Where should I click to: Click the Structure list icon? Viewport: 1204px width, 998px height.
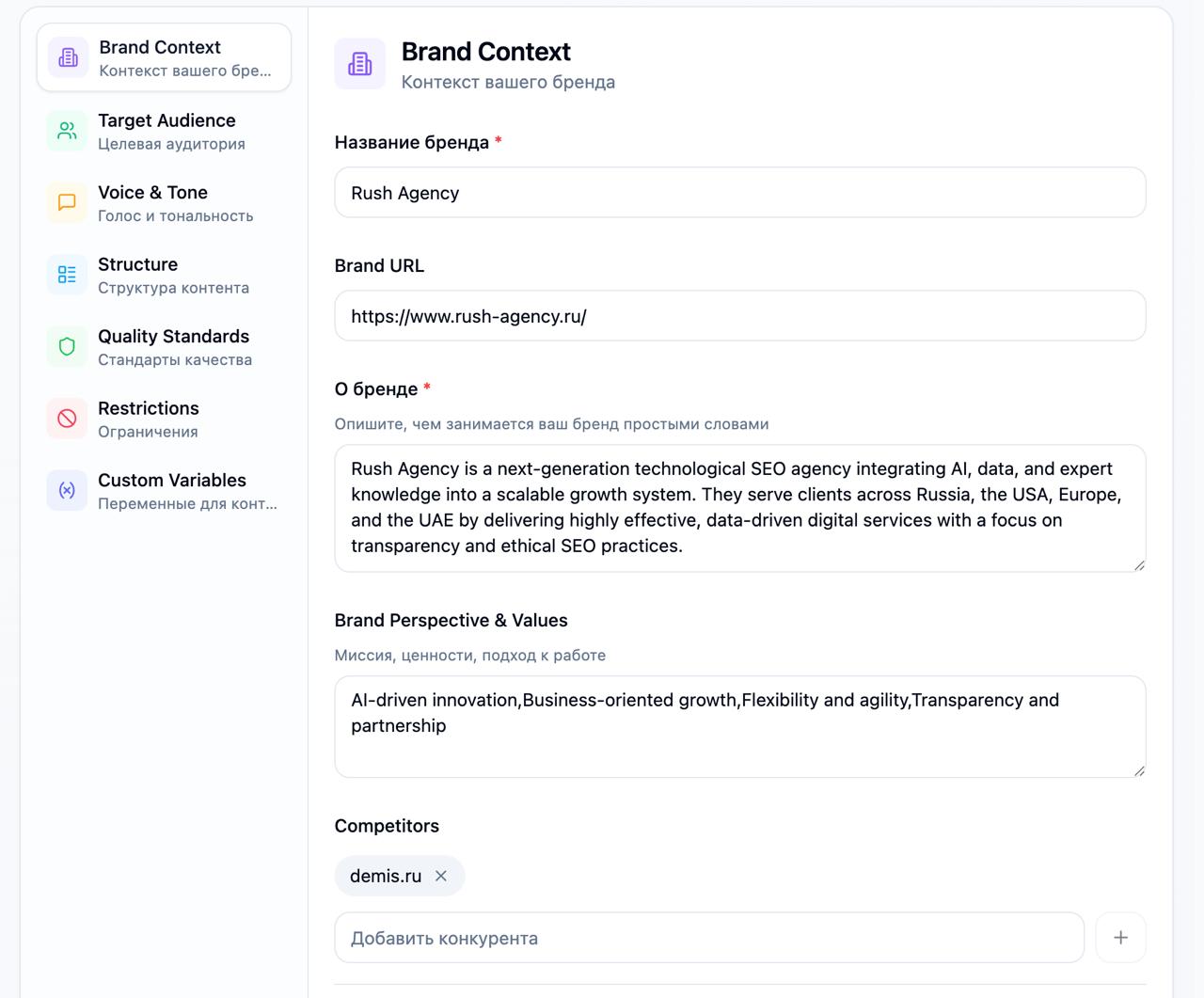pos(67,275)
